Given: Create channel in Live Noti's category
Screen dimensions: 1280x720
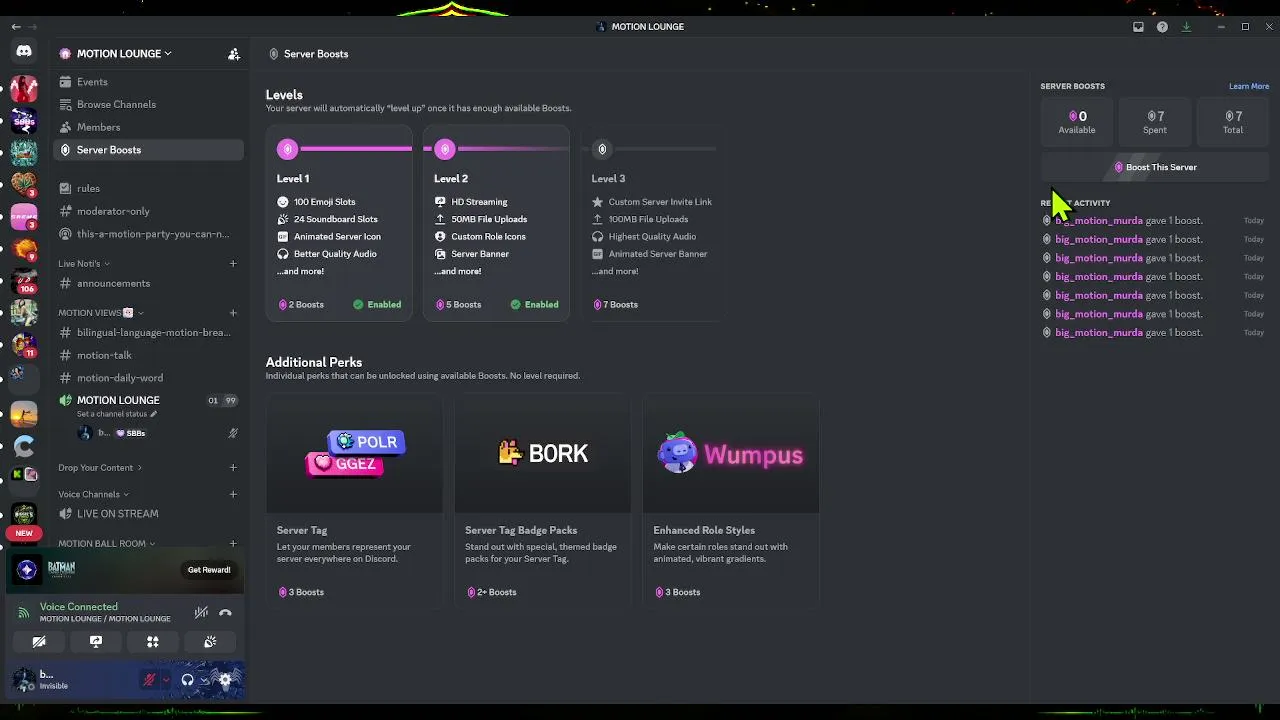Looking at the screenshot, I should click(x=233, y=264).
